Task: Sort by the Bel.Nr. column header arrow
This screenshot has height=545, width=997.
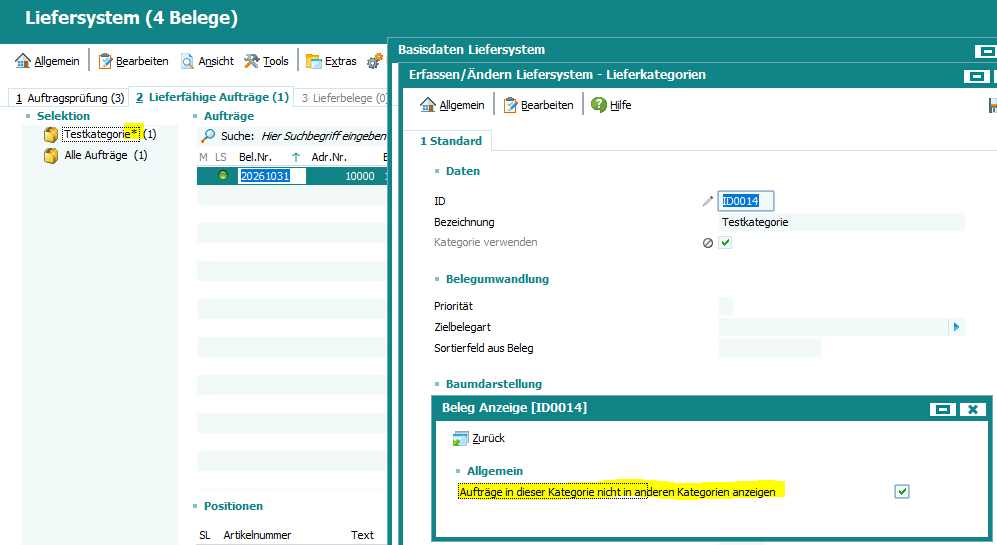Action: (295, 157)
